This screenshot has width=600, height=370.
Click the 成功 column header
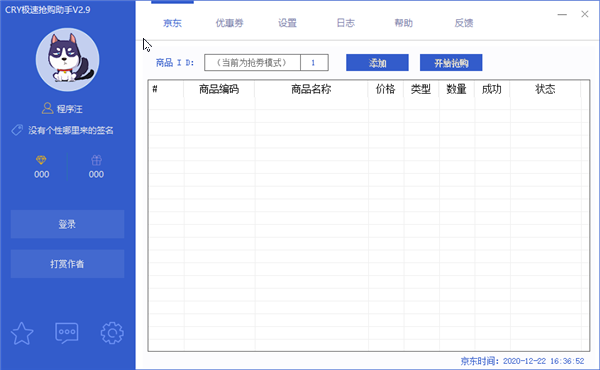pyautogui.click(x=492, y=89)
